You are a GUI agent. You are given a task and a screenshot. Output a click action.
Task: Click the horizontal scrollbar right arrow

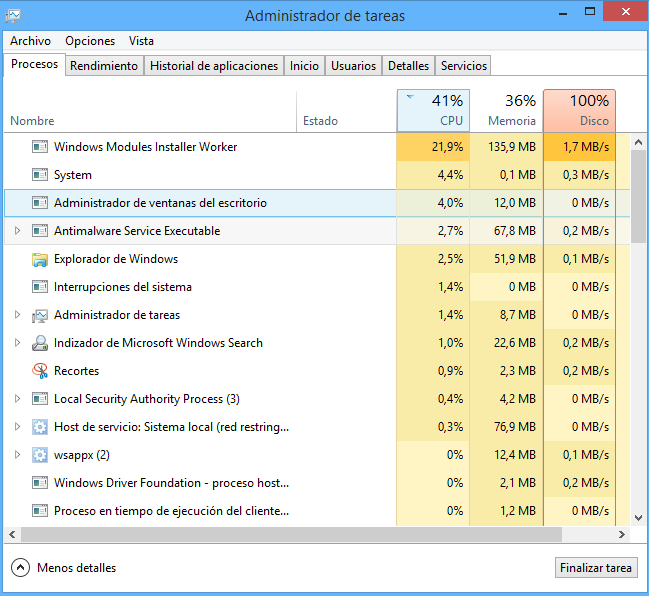[622, 534]
